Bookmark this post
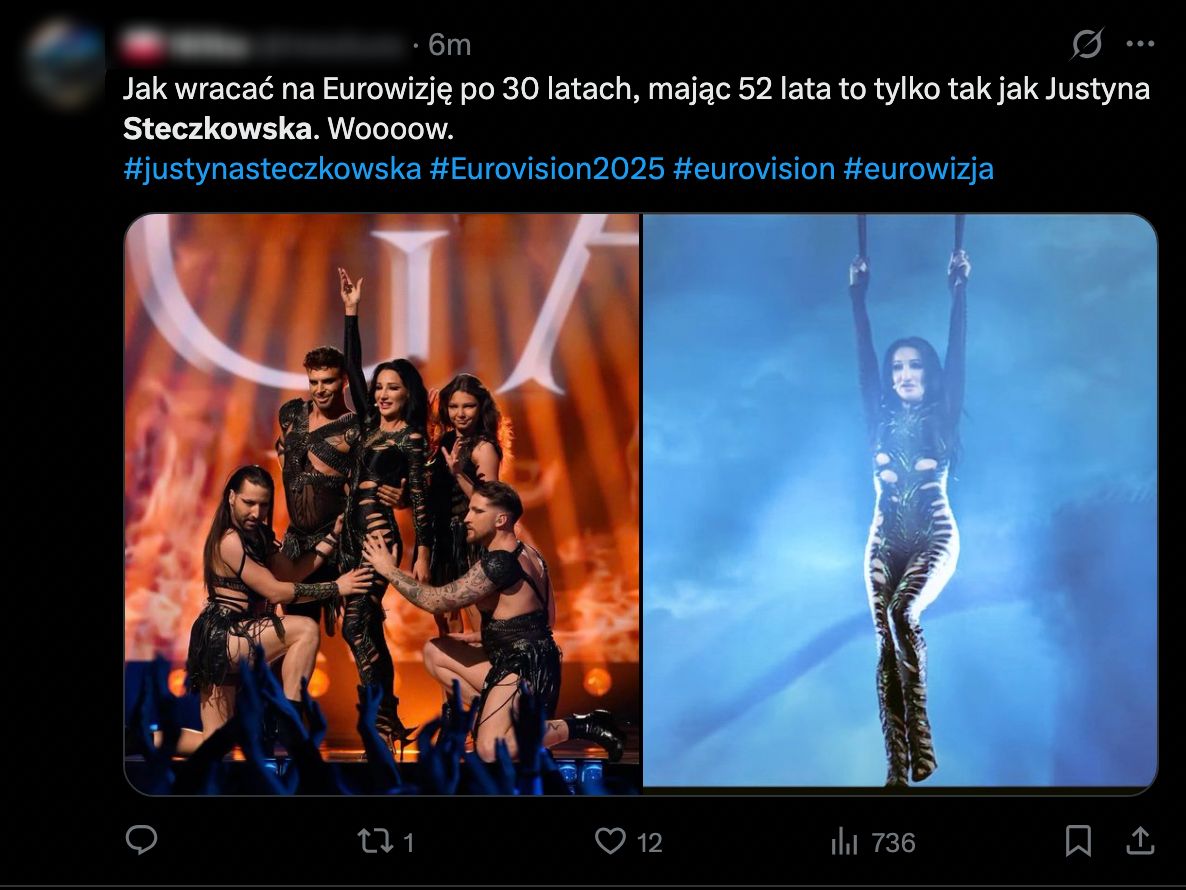 coord(1078,841)
